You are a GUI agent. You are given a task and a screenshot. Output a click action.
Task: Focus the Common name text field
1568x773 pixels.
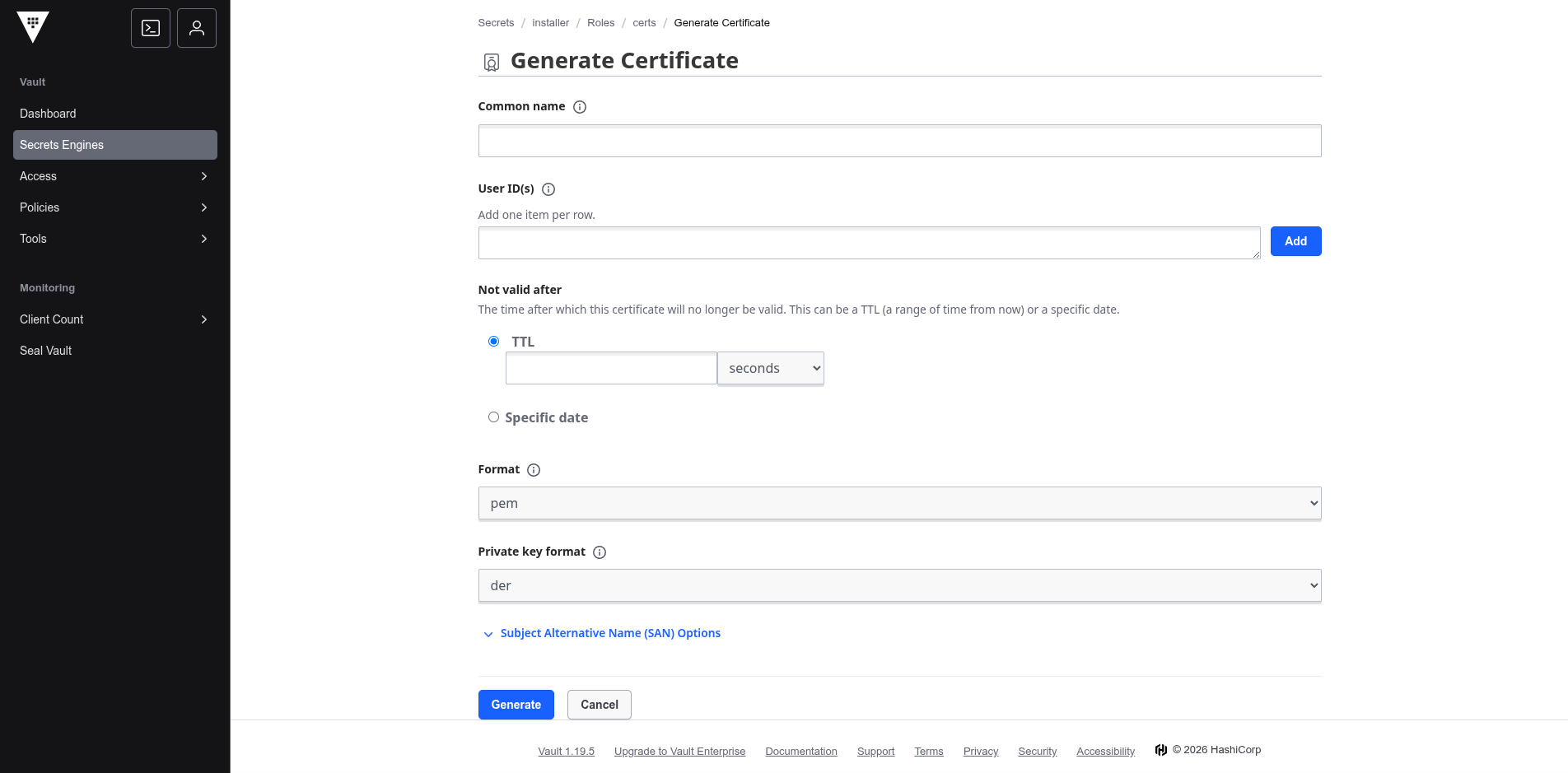[x=899, y=141]
